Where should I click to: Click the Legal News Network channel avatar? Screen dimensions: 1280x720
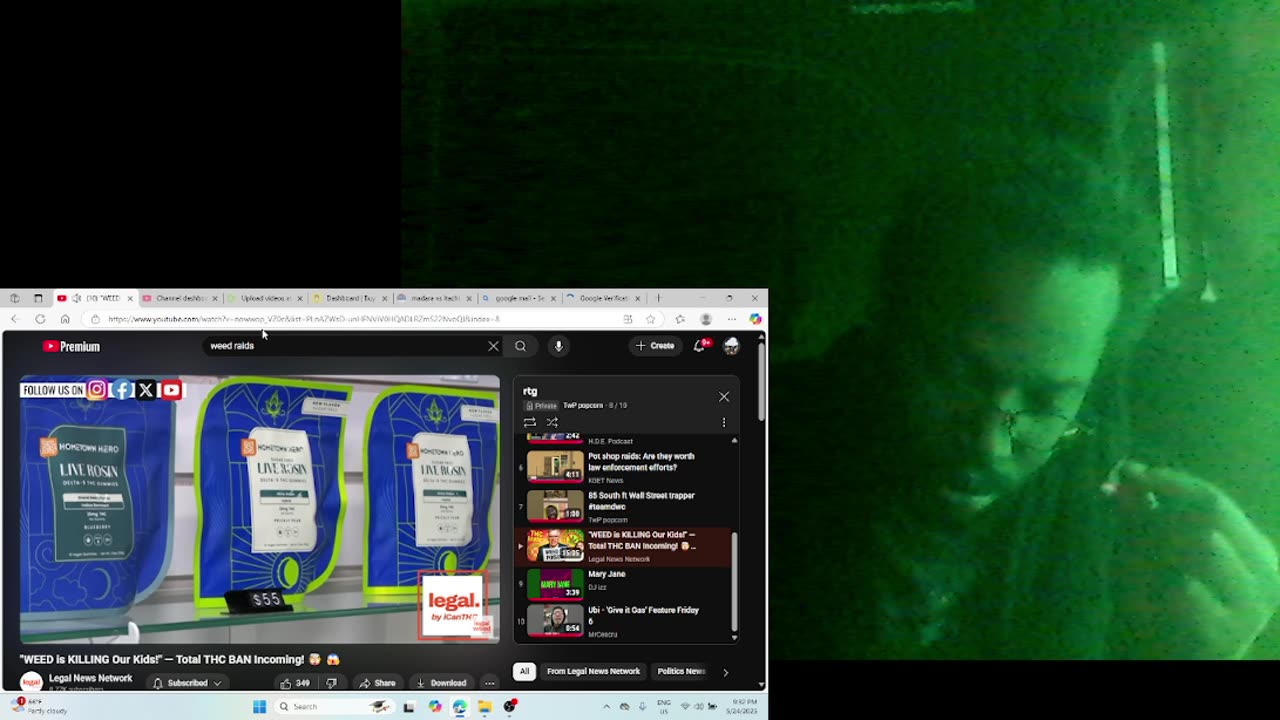pyautogui.click(x=31, y=682)
